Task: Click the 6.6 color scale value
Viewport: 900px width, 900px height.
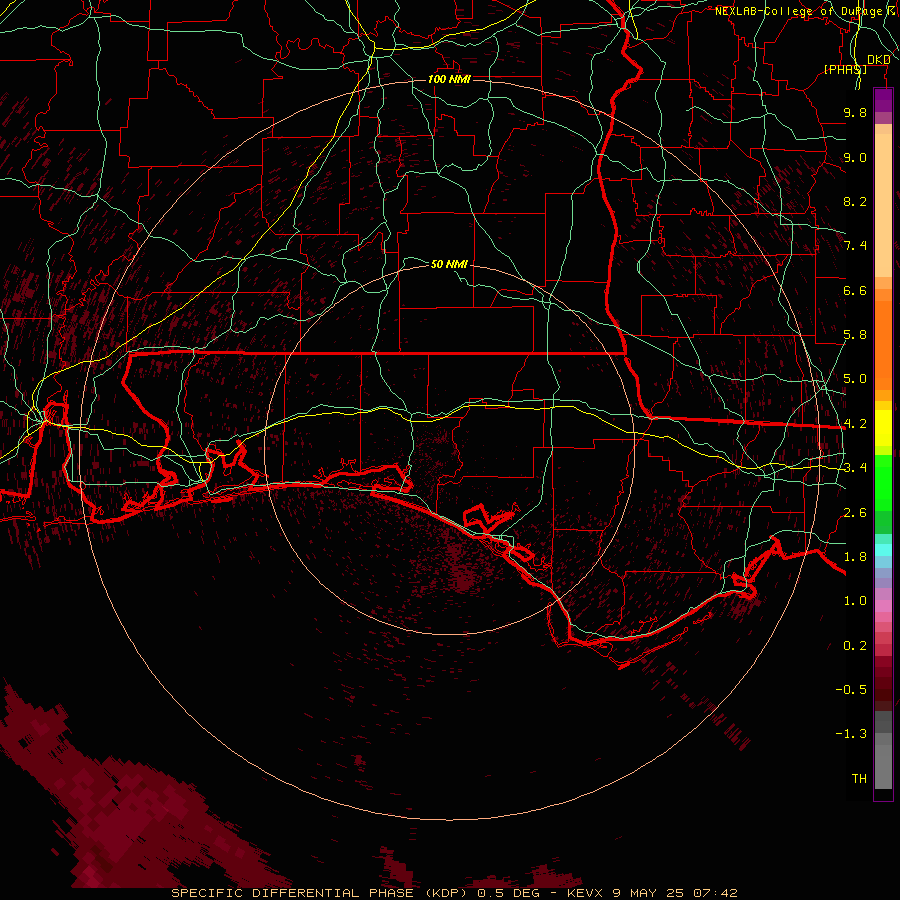Action: (855, 290)
